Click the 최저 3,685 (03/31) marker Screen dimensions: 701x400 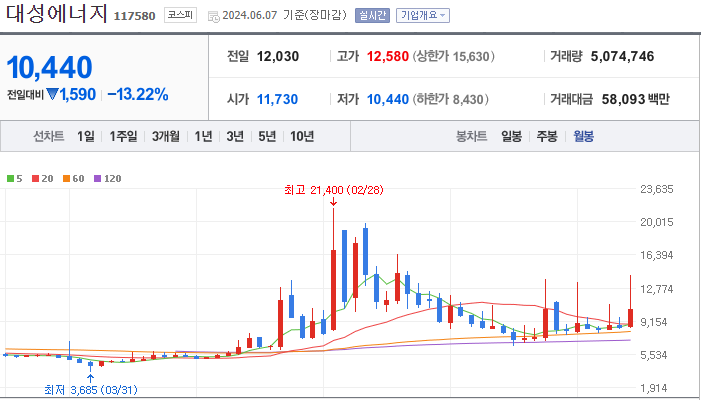[91, 390]
